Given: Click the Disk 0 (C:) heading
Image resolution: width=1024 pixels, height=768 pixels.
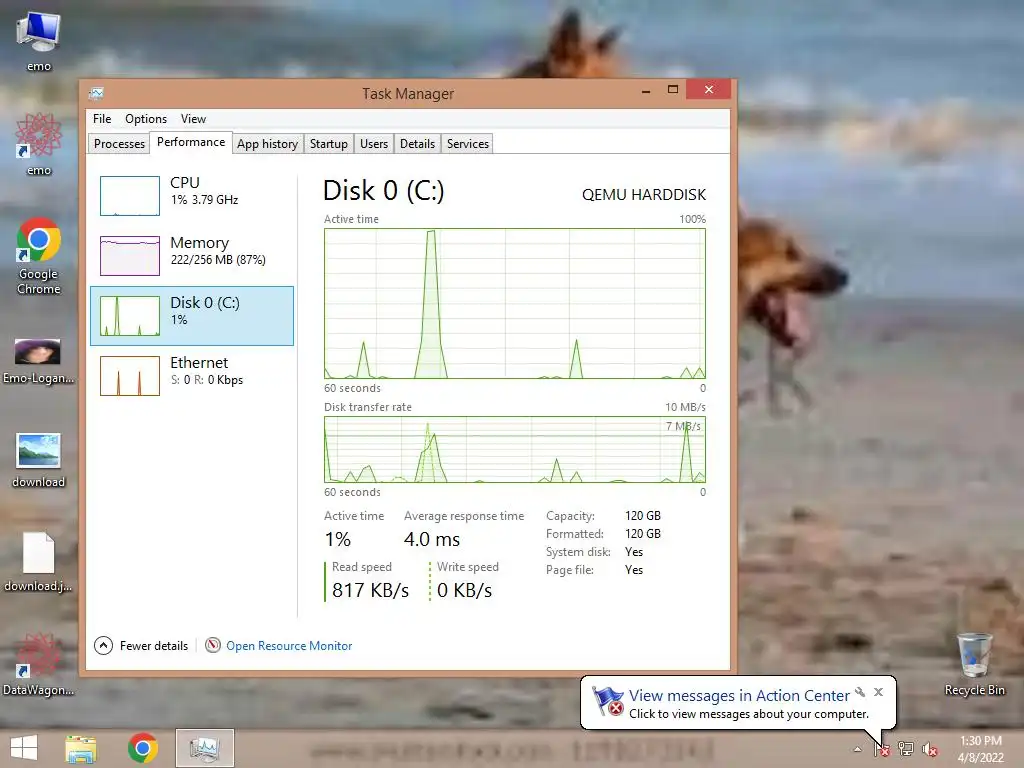Looking at the screenshot, I should [x=384, y=191].
